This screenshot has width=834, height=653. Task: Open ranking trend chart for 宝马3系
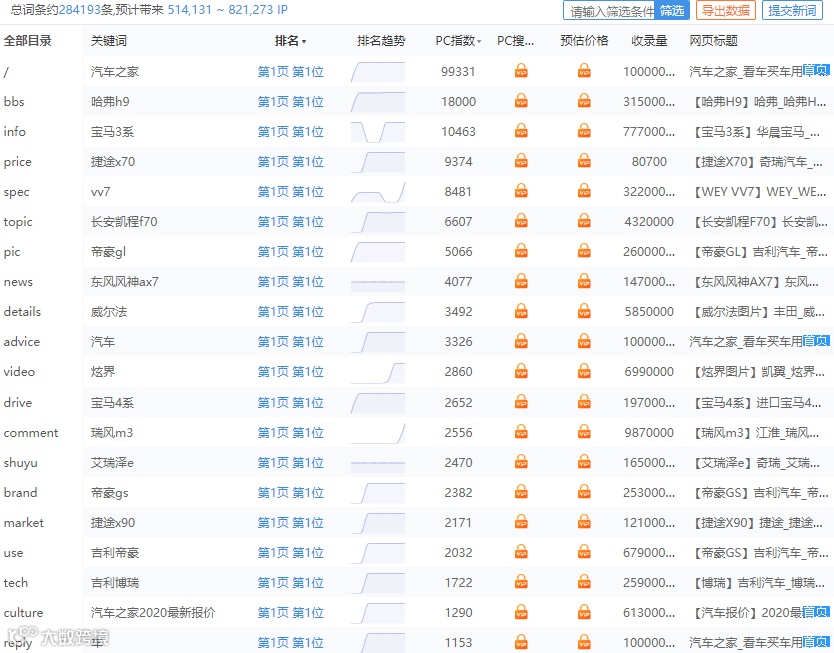point(378,132)
